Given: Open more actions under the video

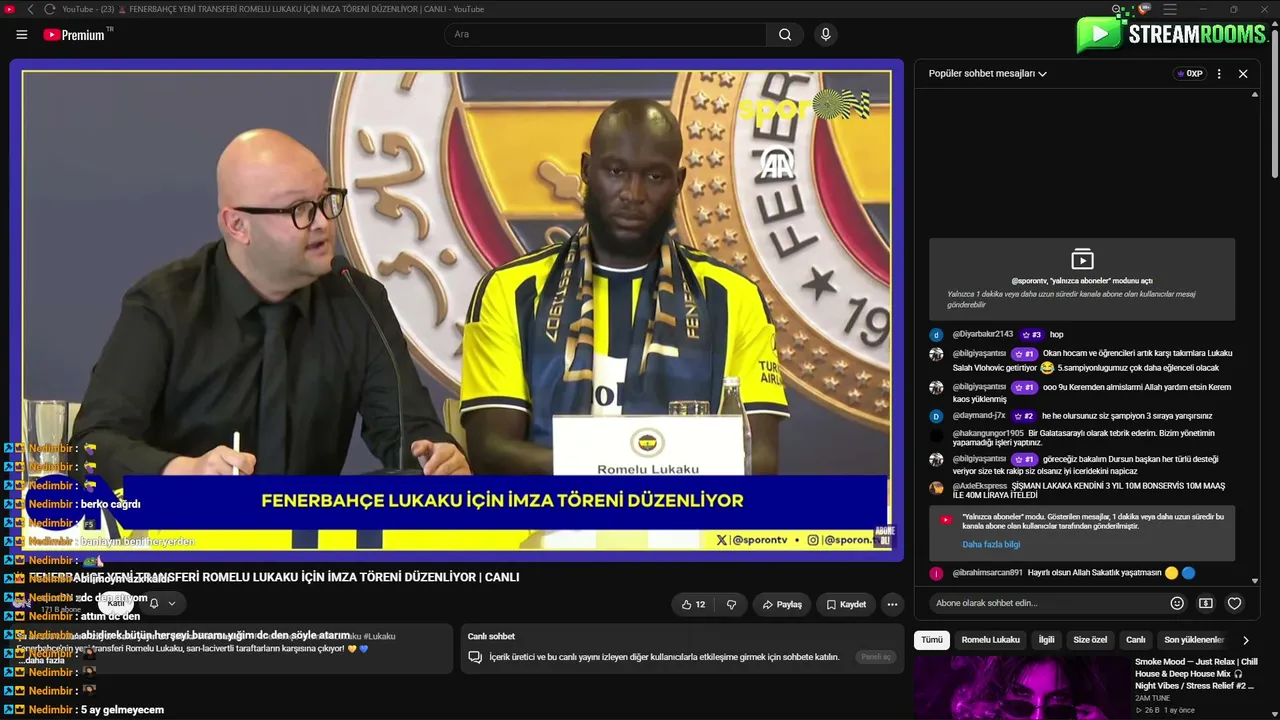Looking at the screenshot, I should (892, 604).
